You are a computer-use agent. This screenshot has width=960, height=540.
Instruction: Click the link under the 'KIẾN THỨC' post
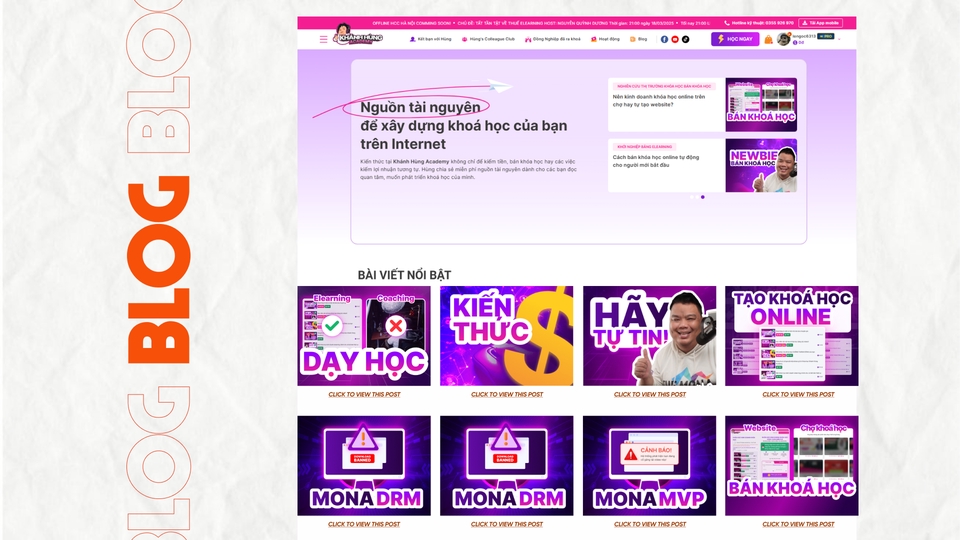507,394
